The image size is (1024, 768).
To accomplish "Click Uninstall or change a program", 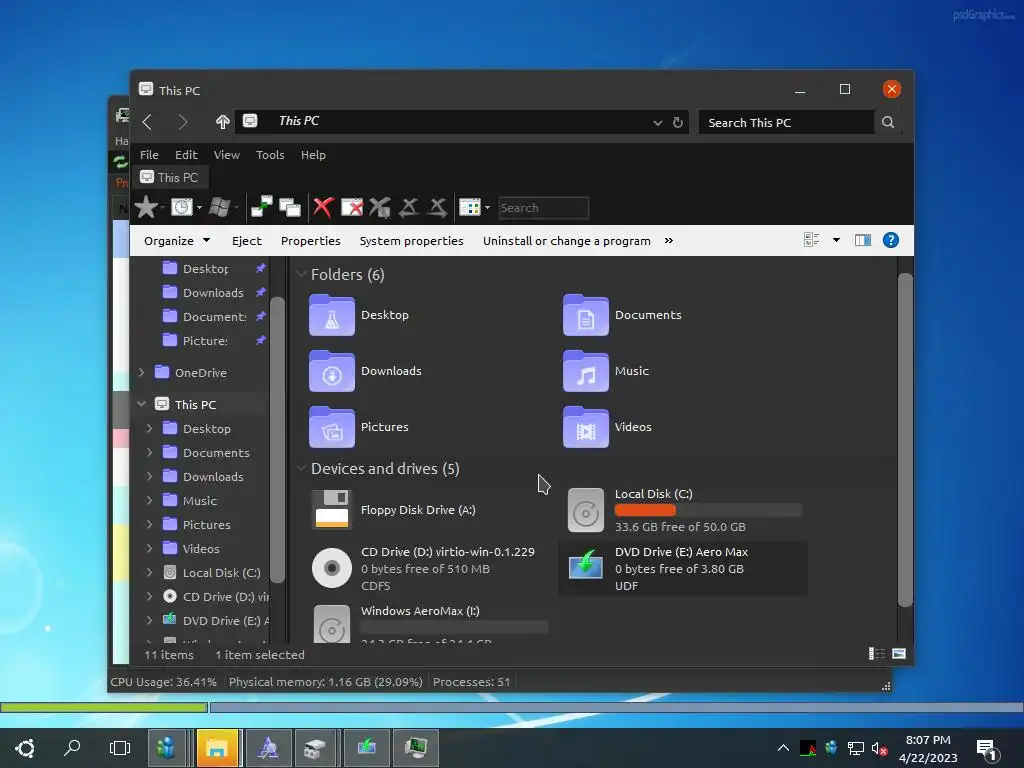I will coord(567,241).
